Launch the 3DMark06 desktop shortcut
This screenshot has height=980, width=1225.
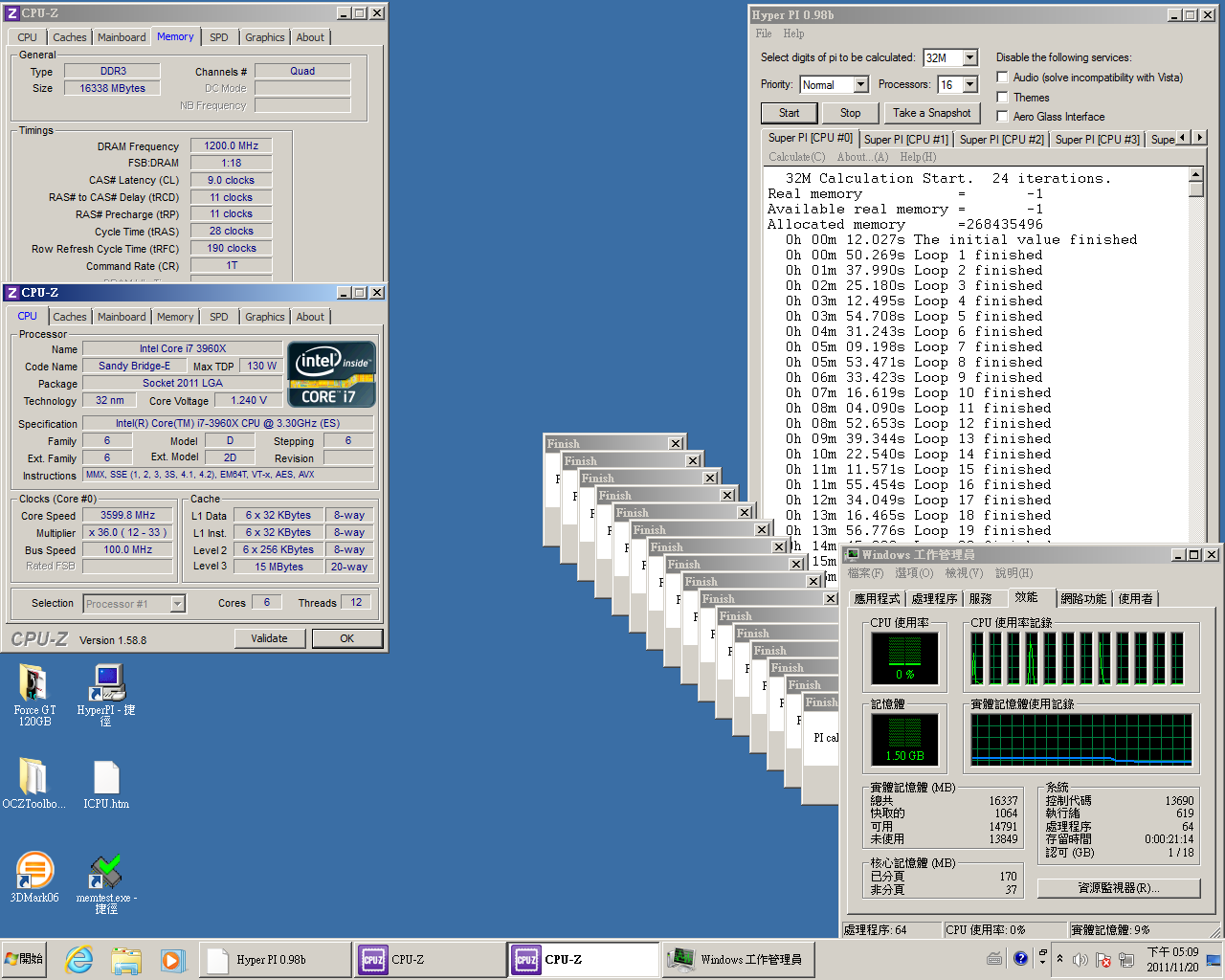(34, 877)
